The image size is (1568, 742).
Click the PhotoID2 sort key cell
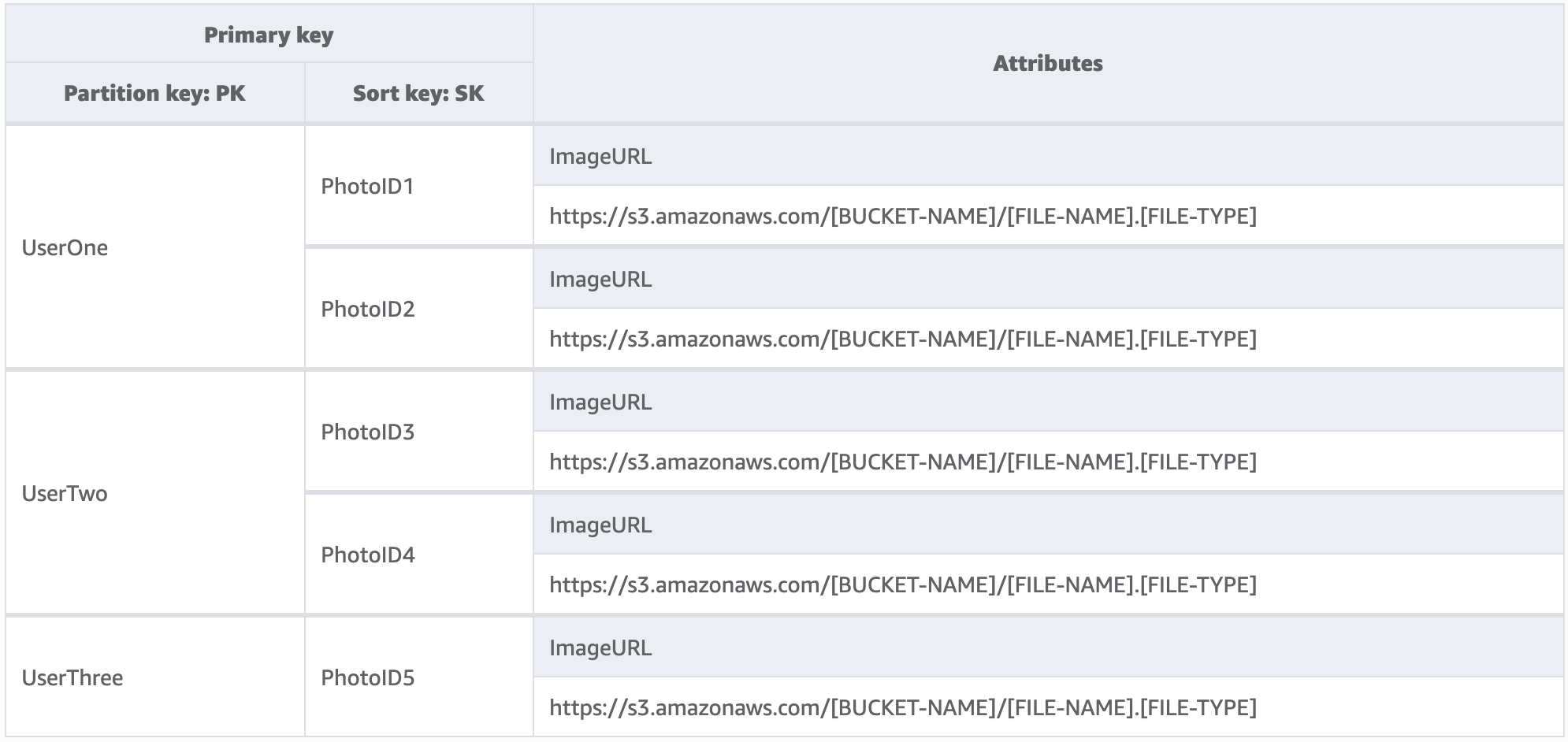[x=367, y=310]
